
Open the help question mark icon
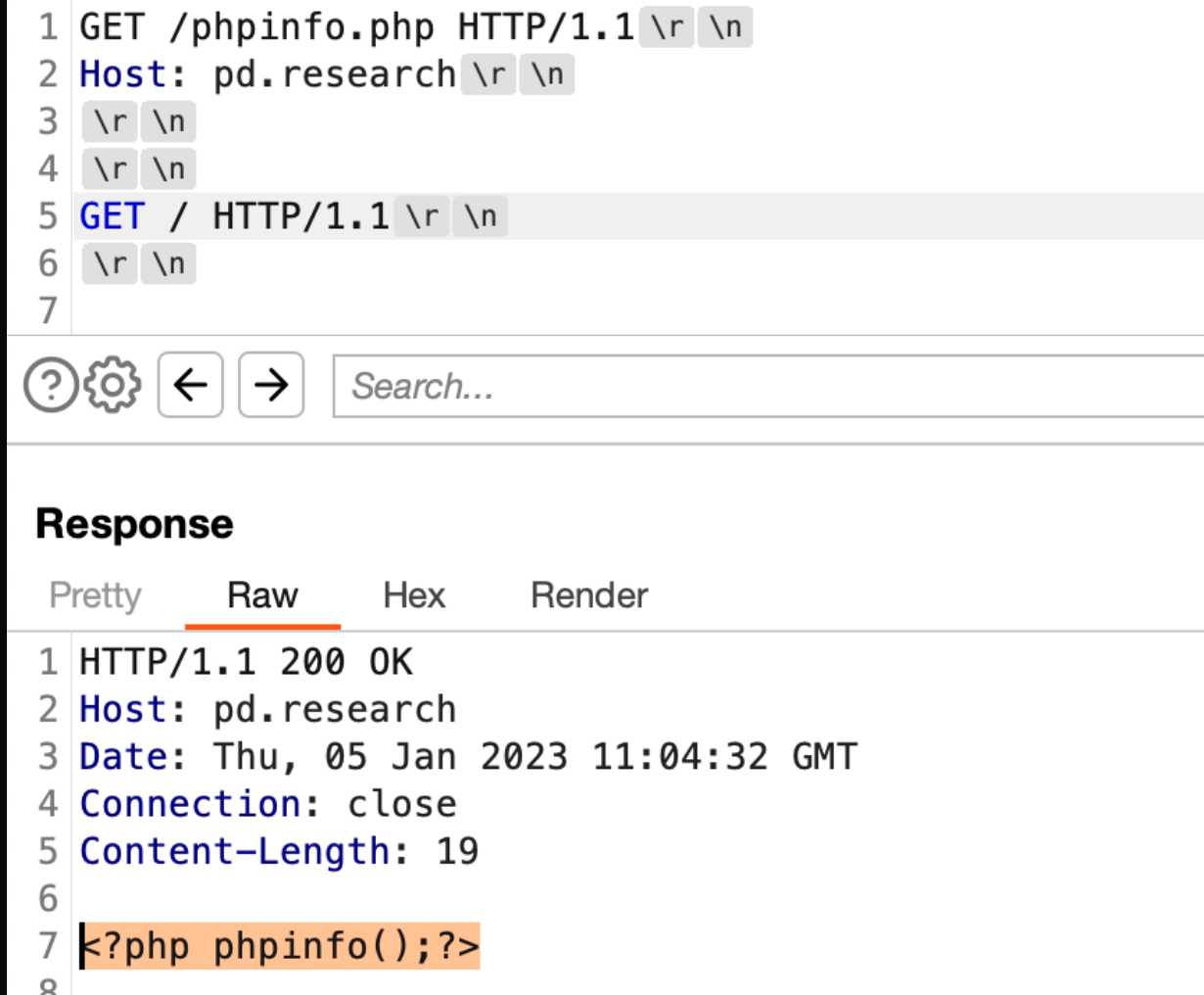(51, 385)
